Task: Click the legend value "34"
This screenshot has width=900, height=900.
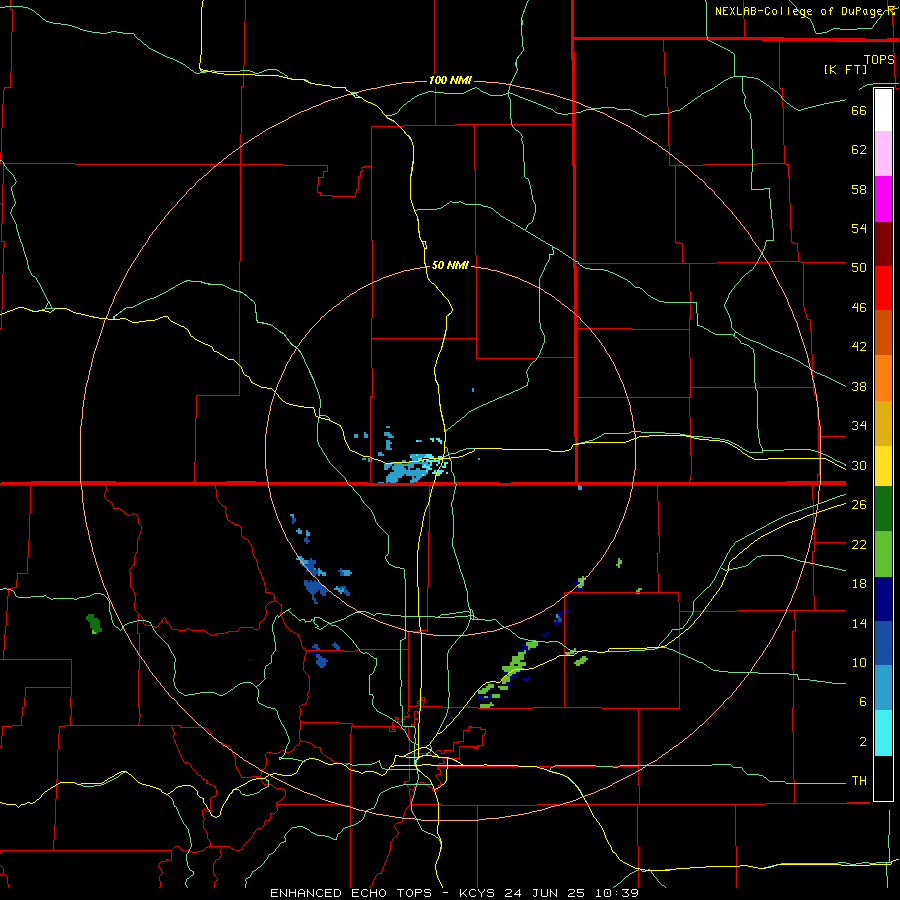Action: pyautogui.click(x=859, y=425)
